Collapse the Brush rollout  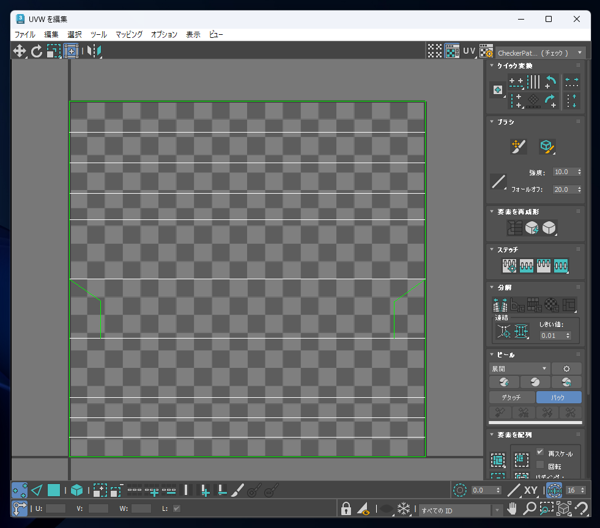492,121
